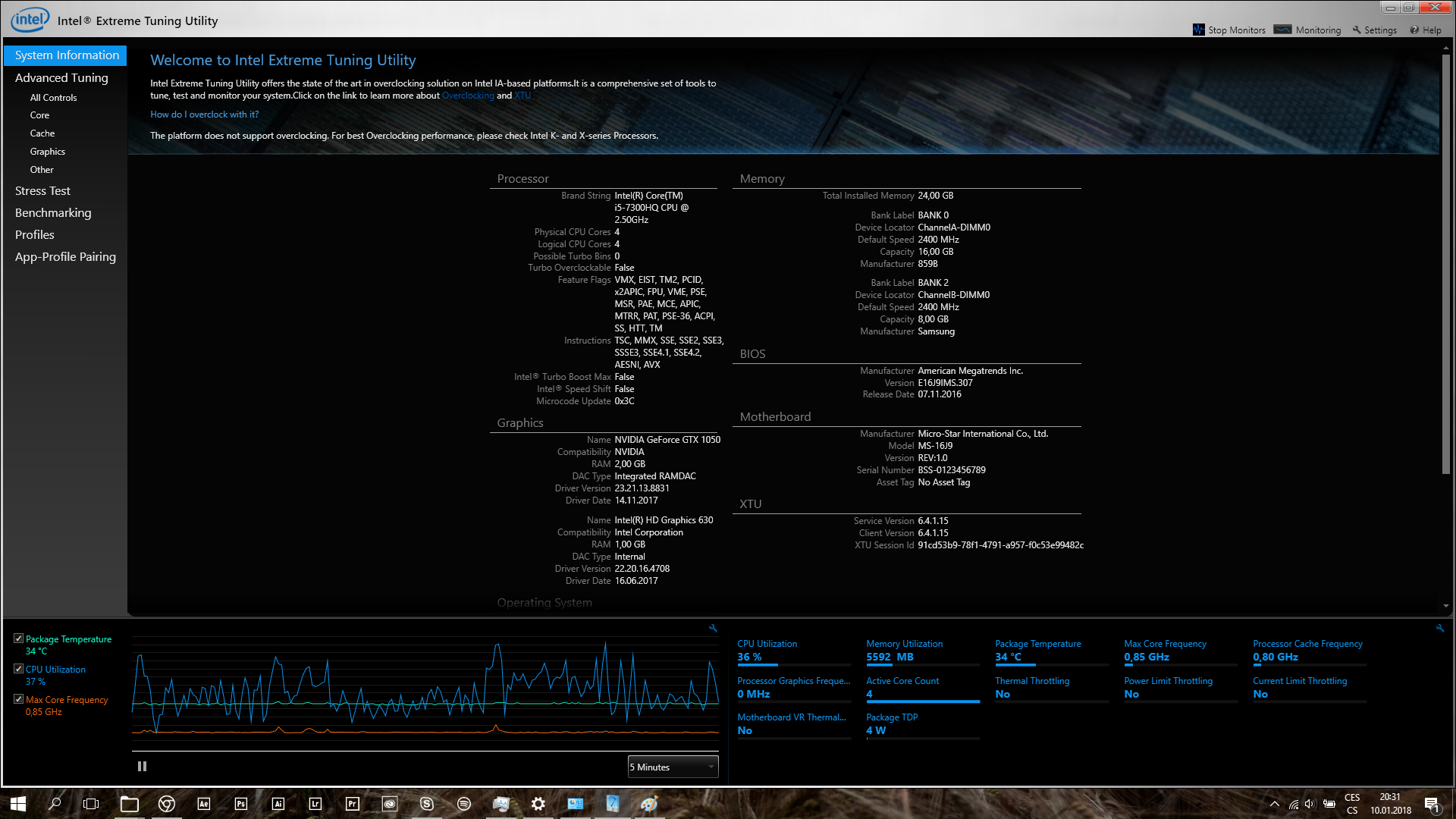
Task: Launch Adobe Premiere Pro from taskbar
Action: tap(353, 804)
